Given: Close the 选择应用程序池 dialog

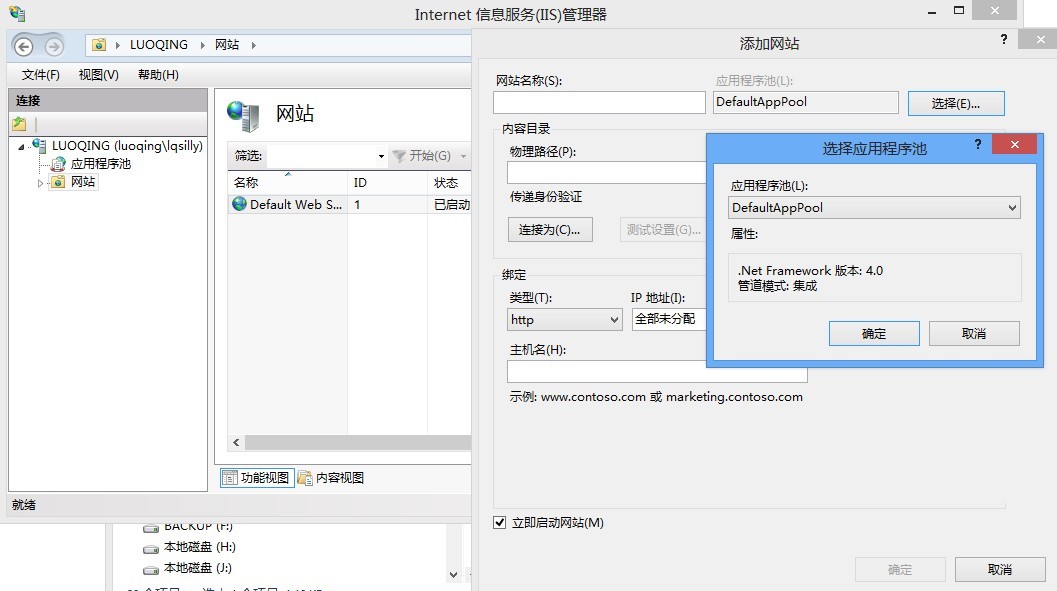Looking at the screenshot, I should click(x=1015, y=144).
